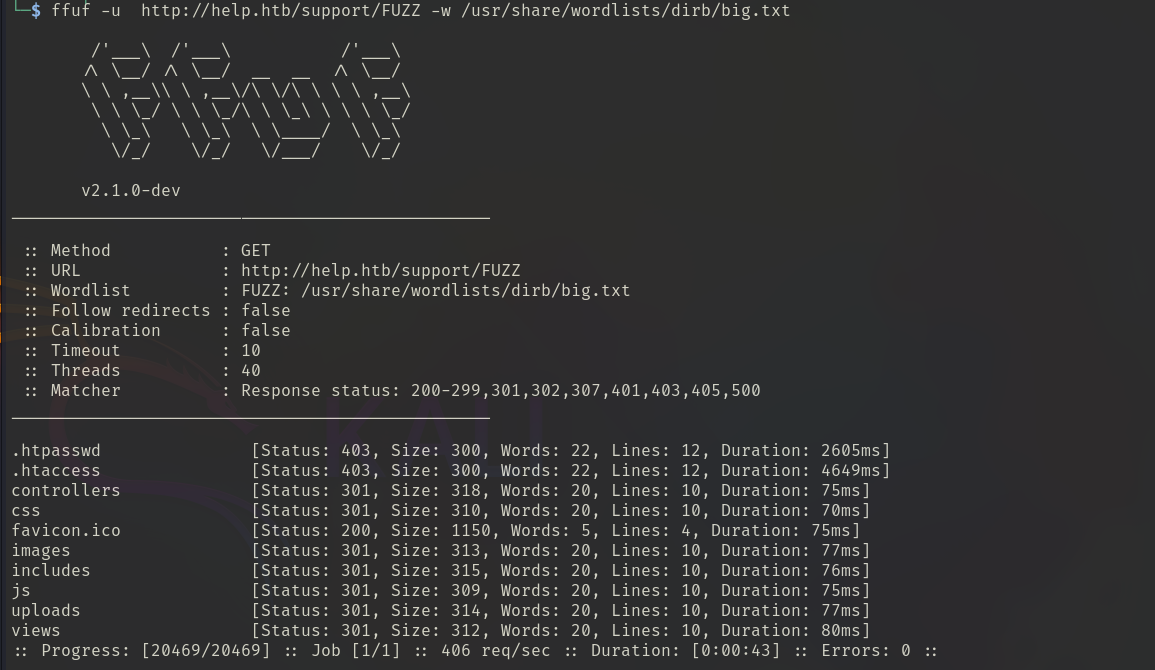
Task: Click the Follow redirects false value
Action: (x=265, y=310)
